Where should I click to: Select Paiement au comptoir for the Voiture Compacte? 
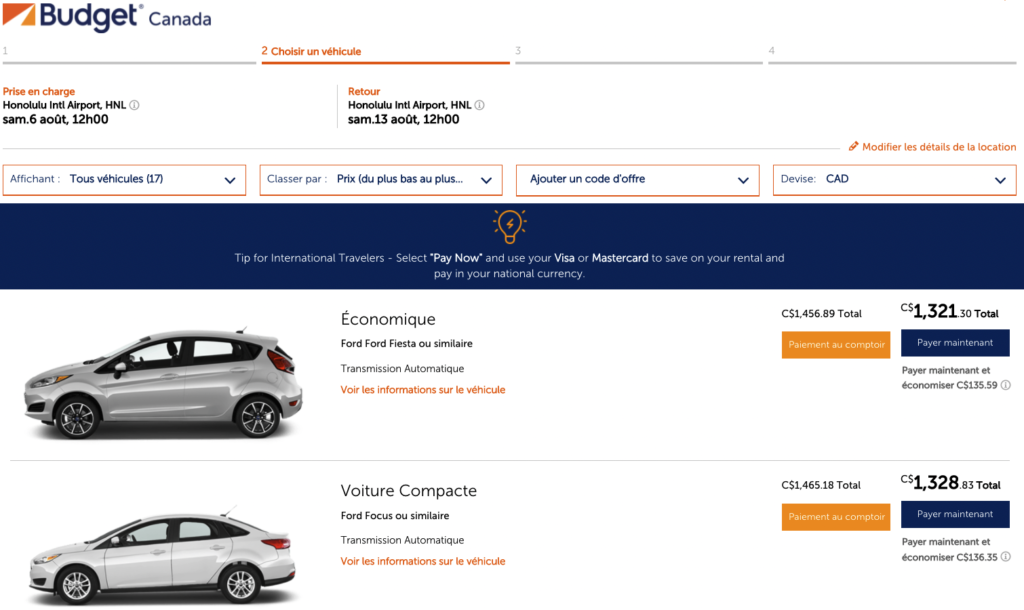[836, 516]
